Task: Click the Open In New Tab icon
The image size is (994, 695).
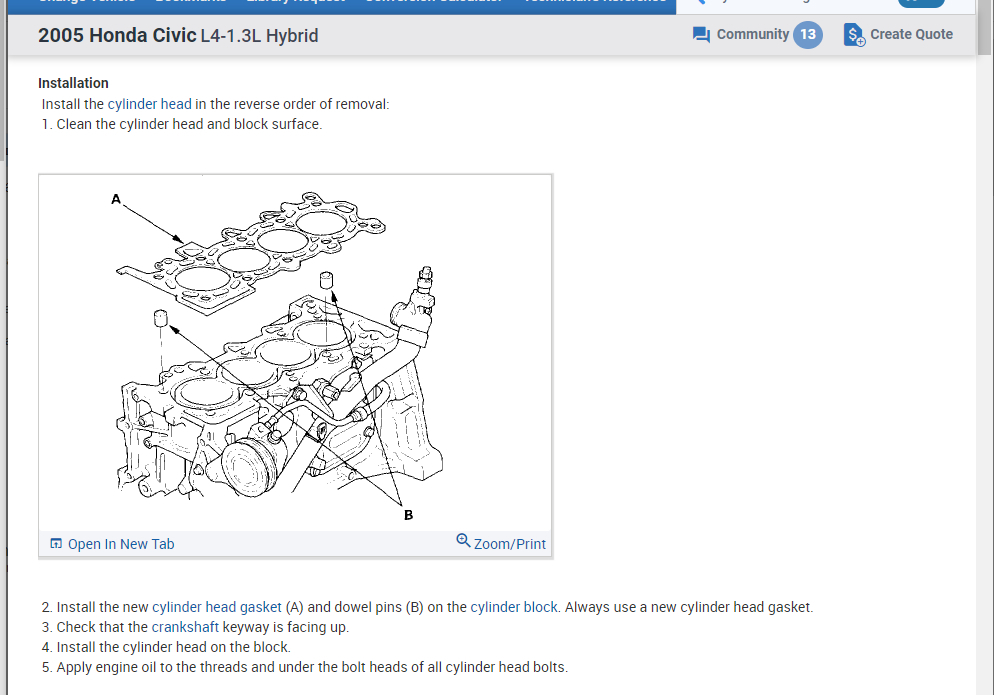Action: point(56,543)
